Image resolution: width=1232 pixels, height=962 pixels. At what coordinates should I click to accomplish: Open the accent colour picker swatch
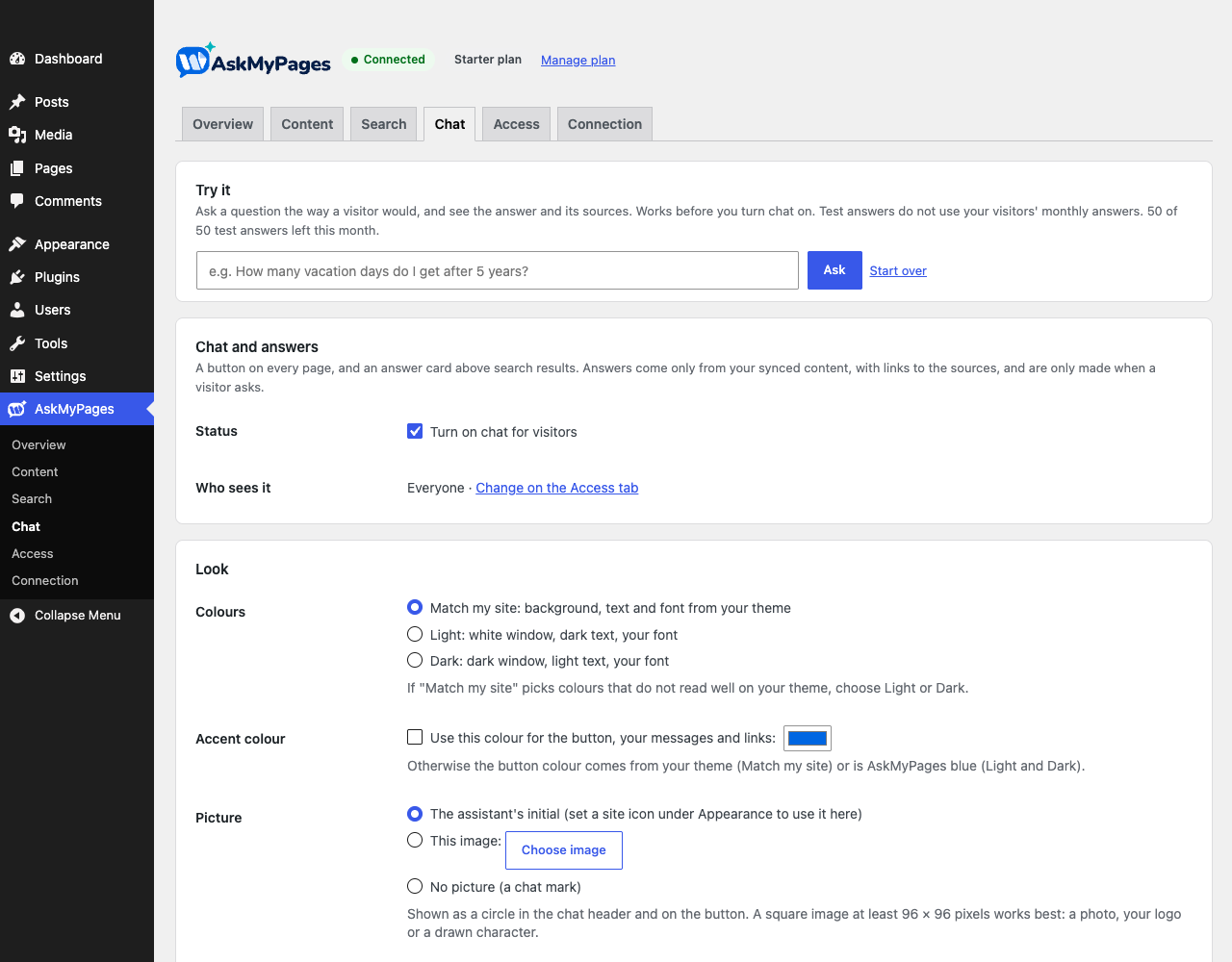pyautogui.click(x=808, y=738)
